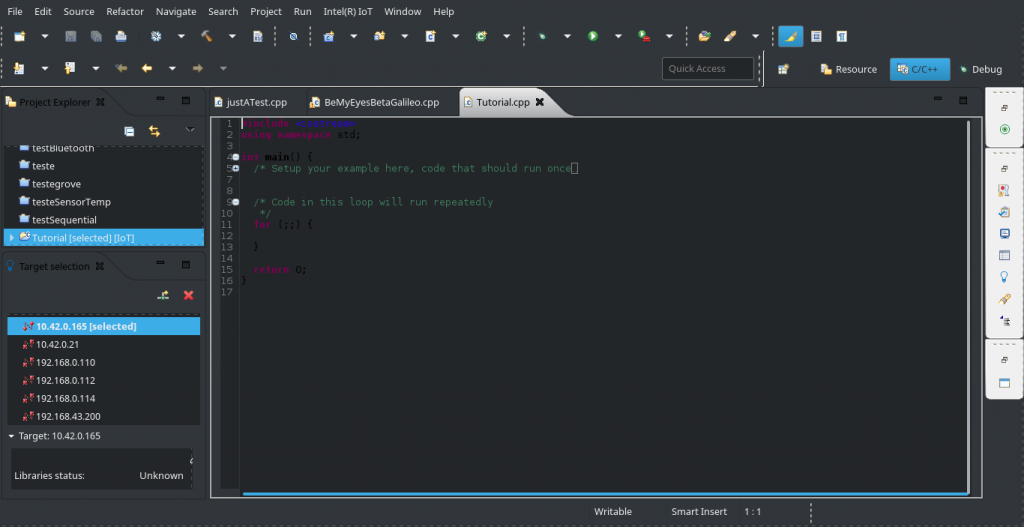Screen dimensions: 1024x527
Task: Click the Save icon in the toolbar
Action: tap(71, 36)
